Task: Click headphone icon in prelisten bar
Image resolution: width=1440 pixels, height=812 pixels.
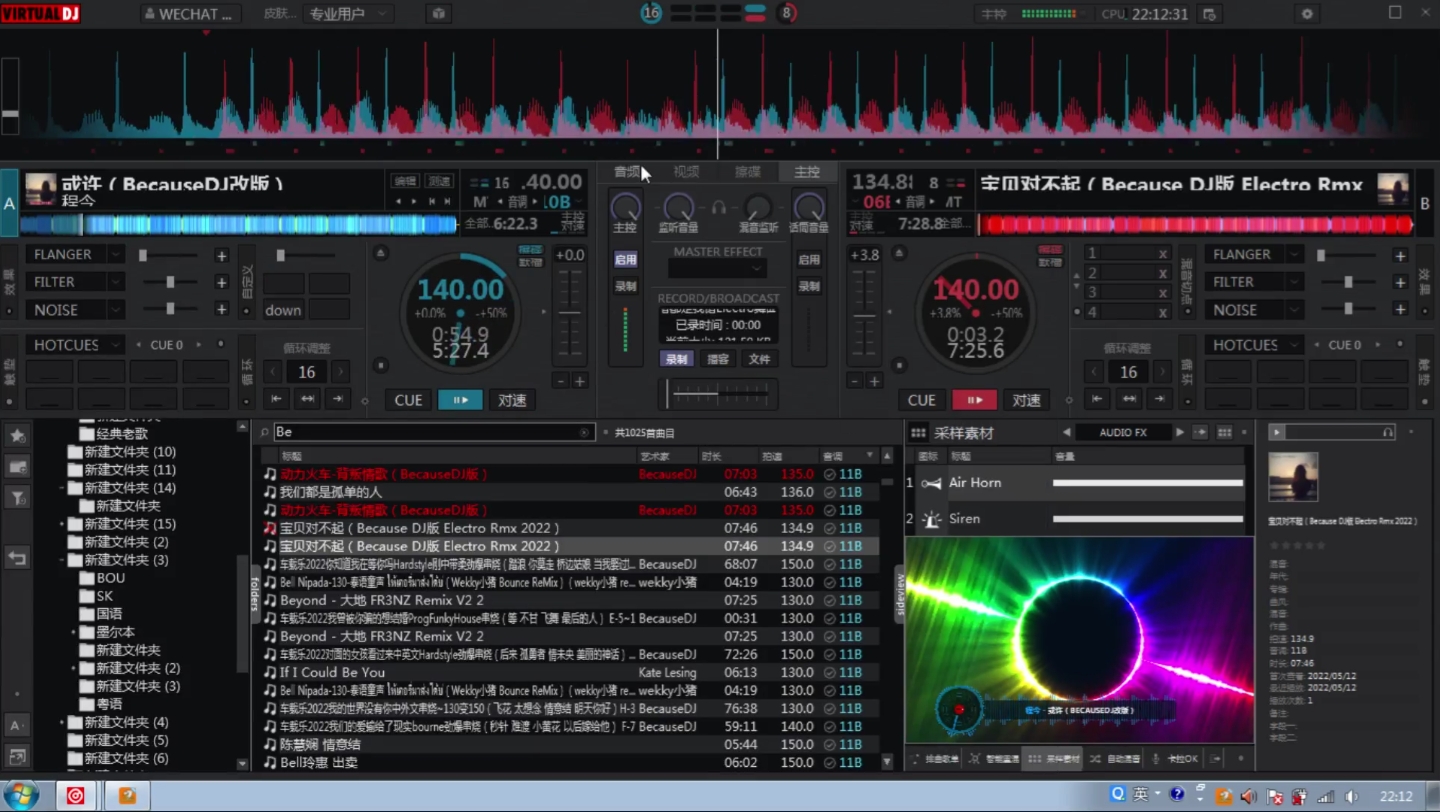Action: [x=1387, y=432]
